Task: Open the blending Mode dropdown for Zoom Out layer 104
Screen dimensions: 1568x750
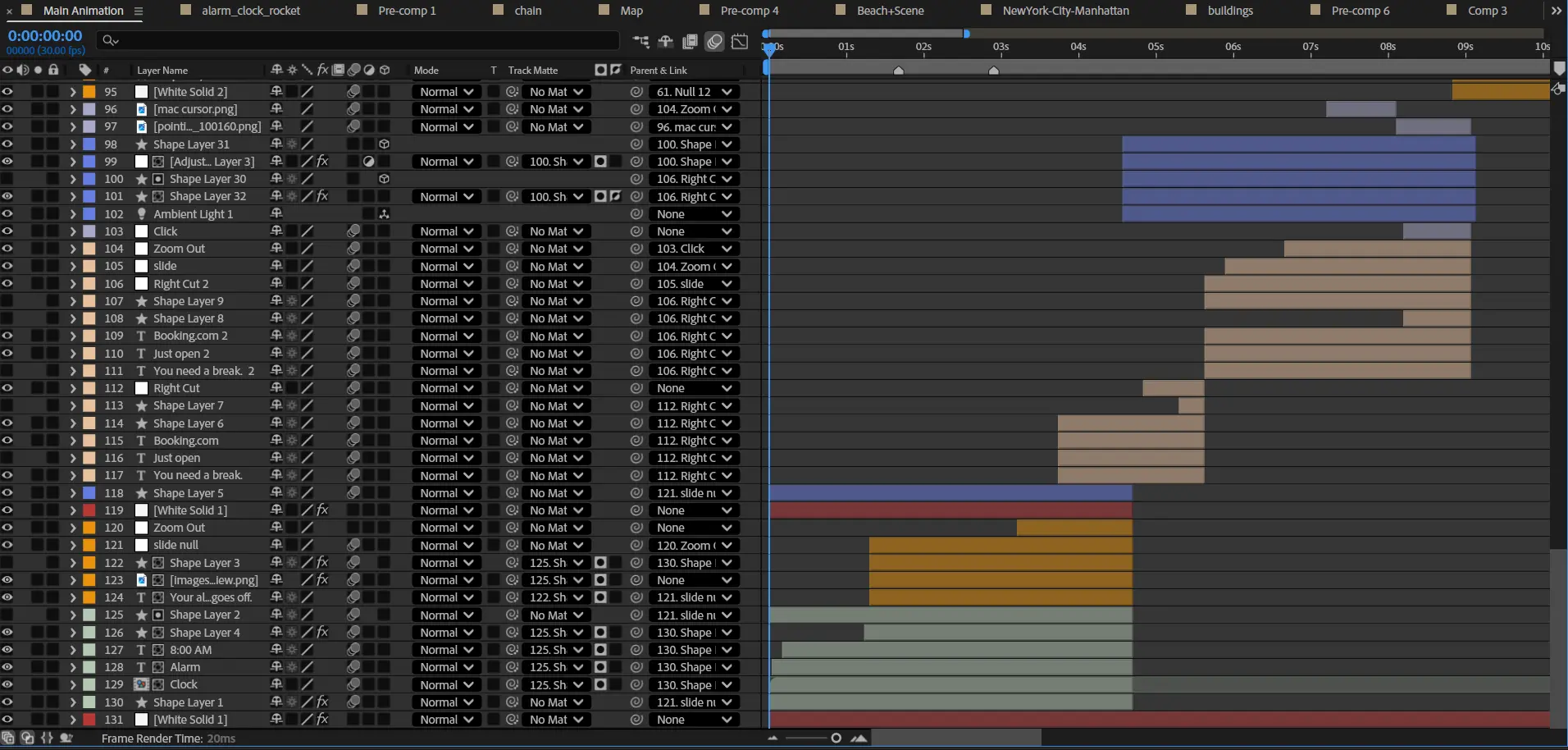Action: 446,249
